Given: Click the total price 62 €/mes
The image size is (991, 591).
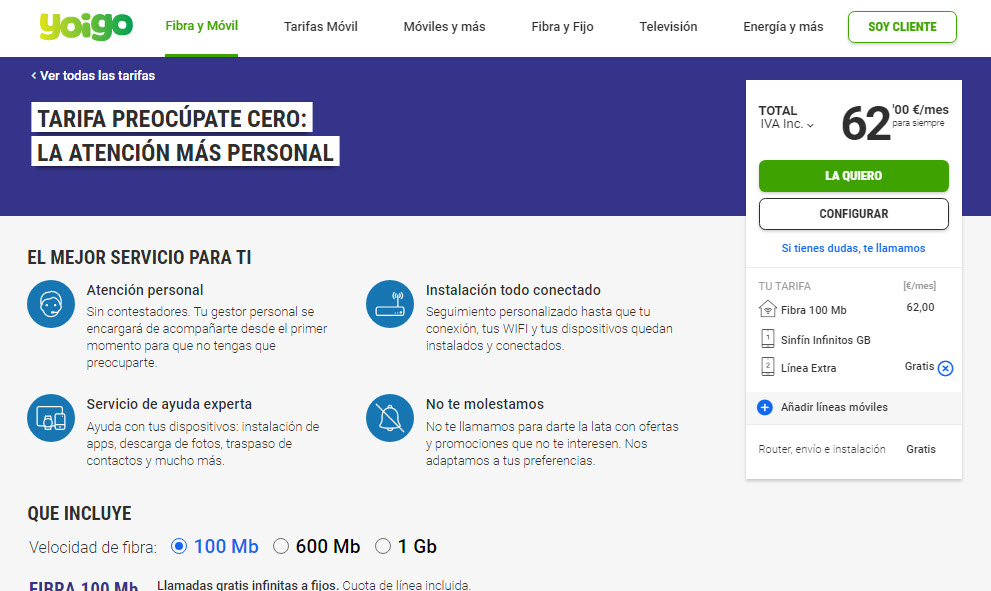Looking at the screenshot, I should click(x=895, y=122).
